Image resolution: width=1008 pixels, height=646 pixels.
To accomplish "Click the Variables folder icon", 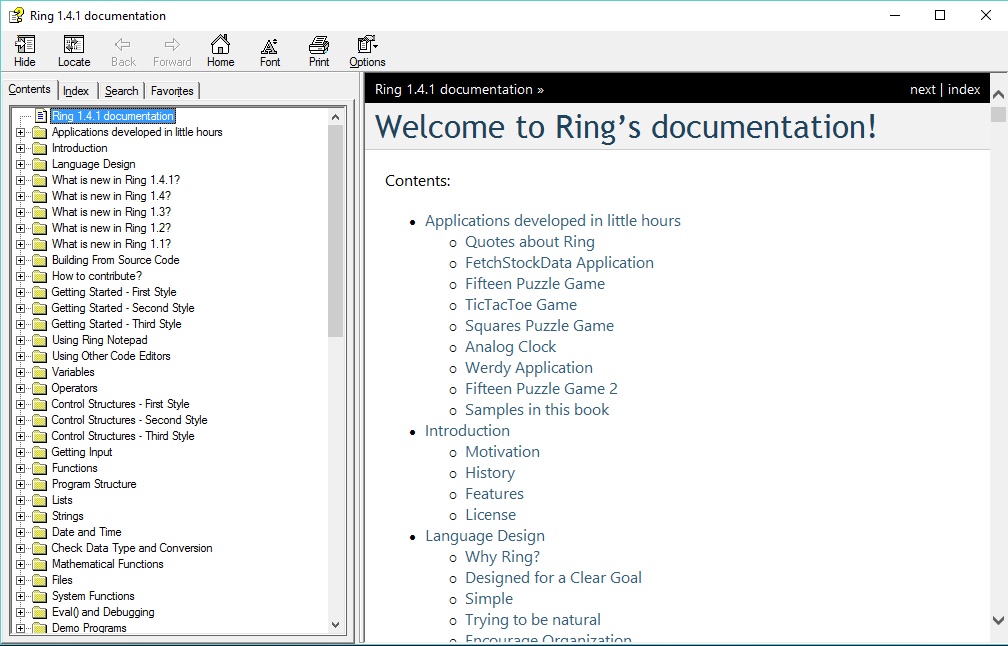I will coord(40,372).
